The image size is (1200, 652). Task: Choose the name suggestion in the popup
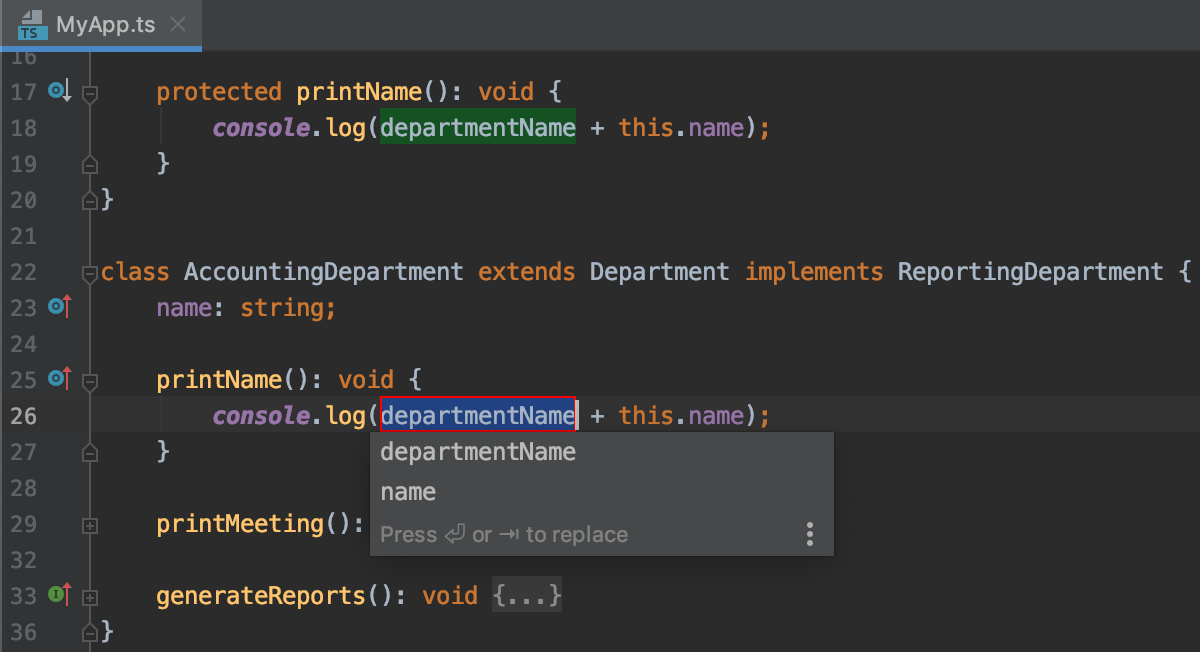[x=408, y=491]
